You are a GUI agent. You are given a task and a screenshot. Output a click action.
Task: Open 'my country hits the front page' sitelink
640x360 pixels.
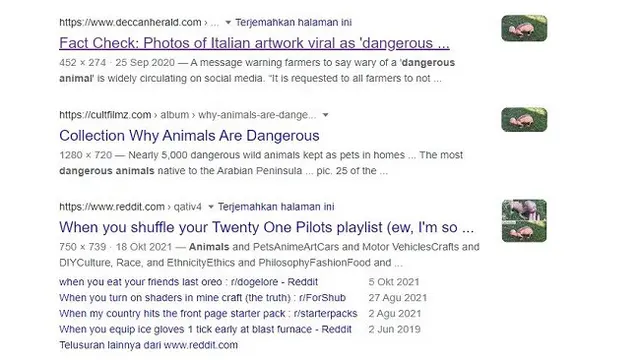208,314
